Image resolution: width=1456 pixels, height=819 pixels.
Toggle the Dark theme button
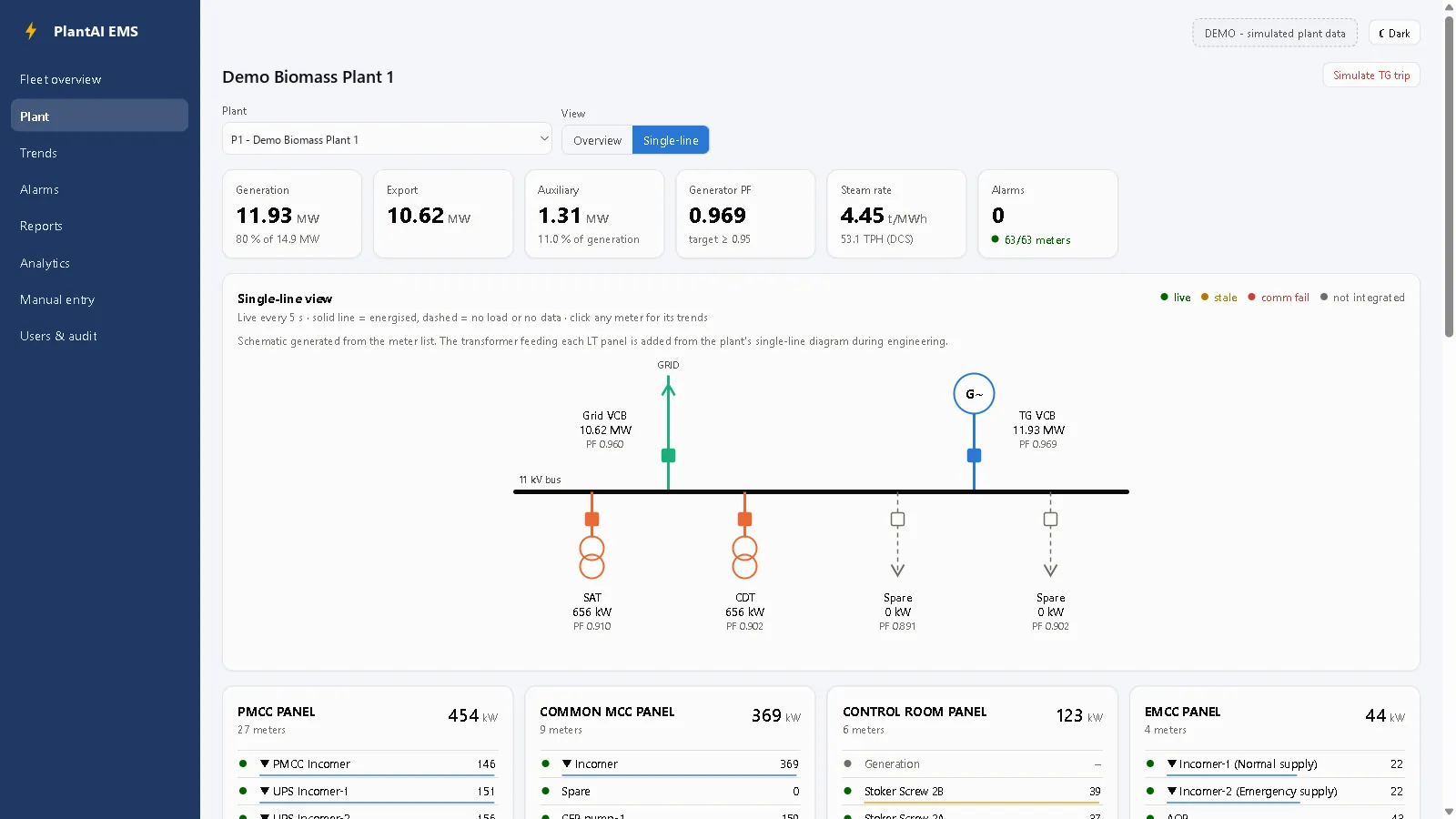pyautogui.click(x=1394, y=34)
